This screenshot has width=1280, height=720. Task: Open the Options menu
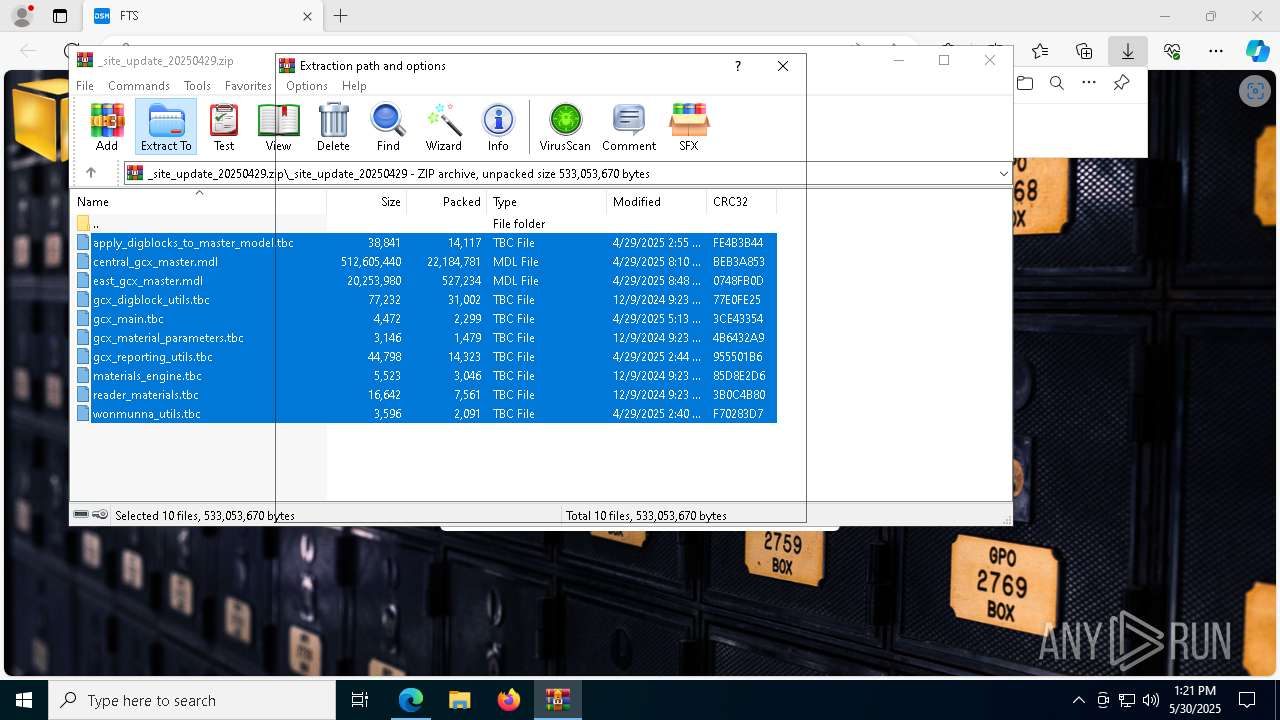307,86
